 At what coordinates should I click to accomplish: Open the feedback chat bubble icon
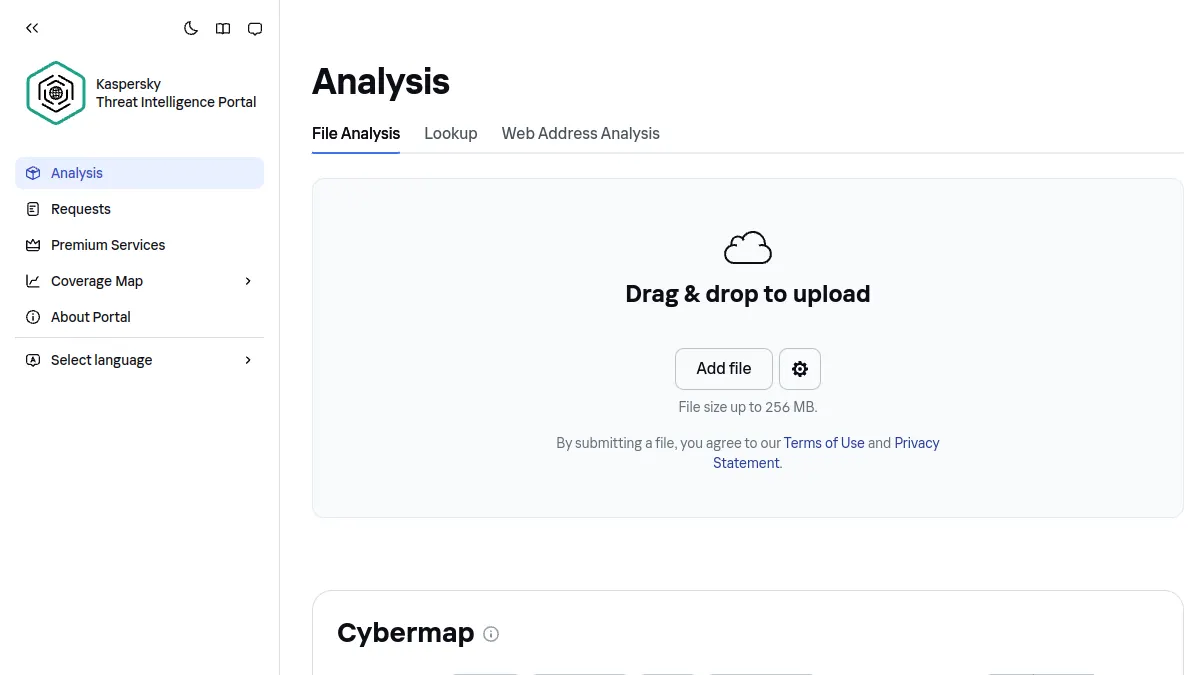click(255, 28)
